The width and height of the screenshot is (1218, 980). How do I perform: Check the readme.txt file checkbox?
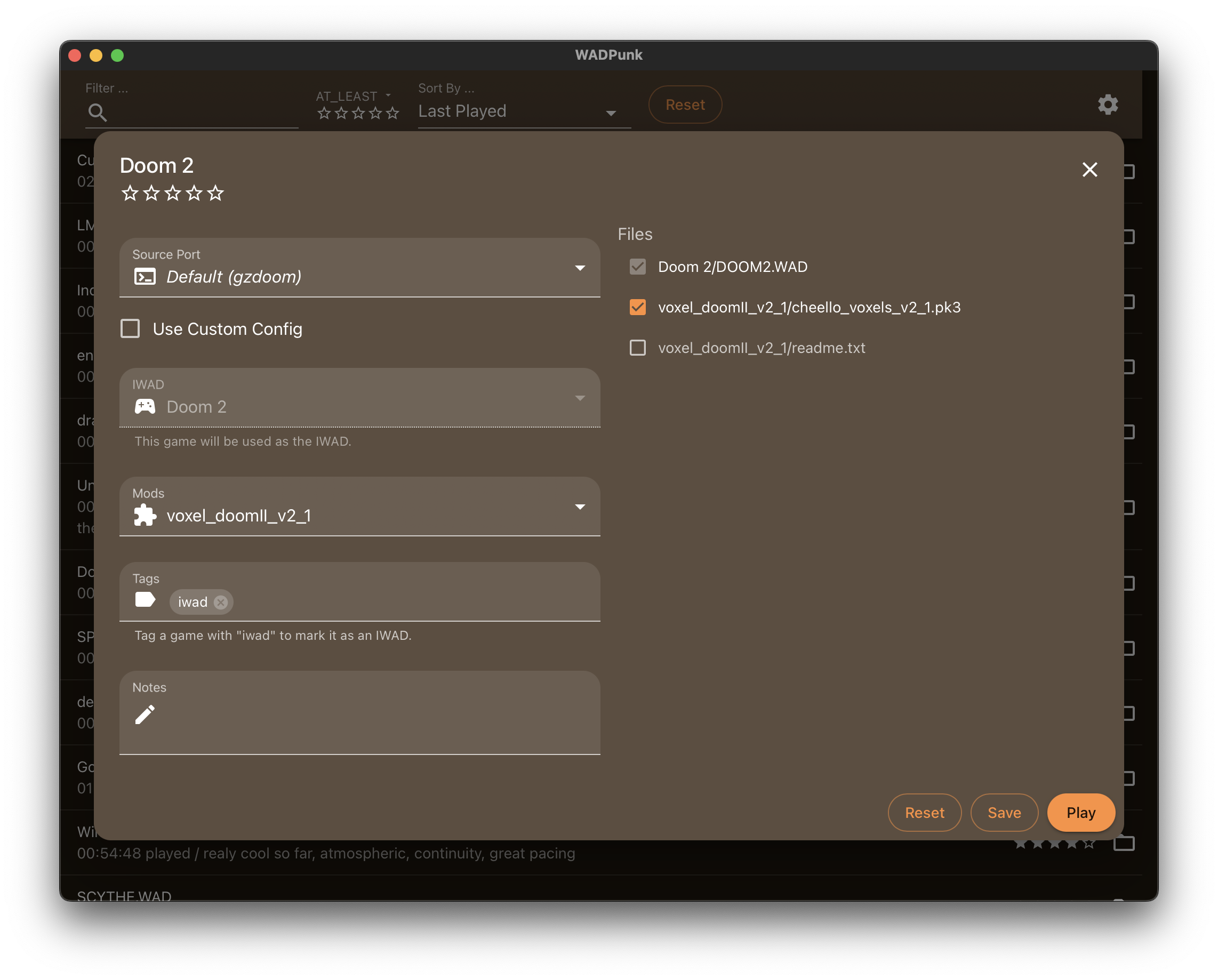pyautogui.click(x=637, y=348)
